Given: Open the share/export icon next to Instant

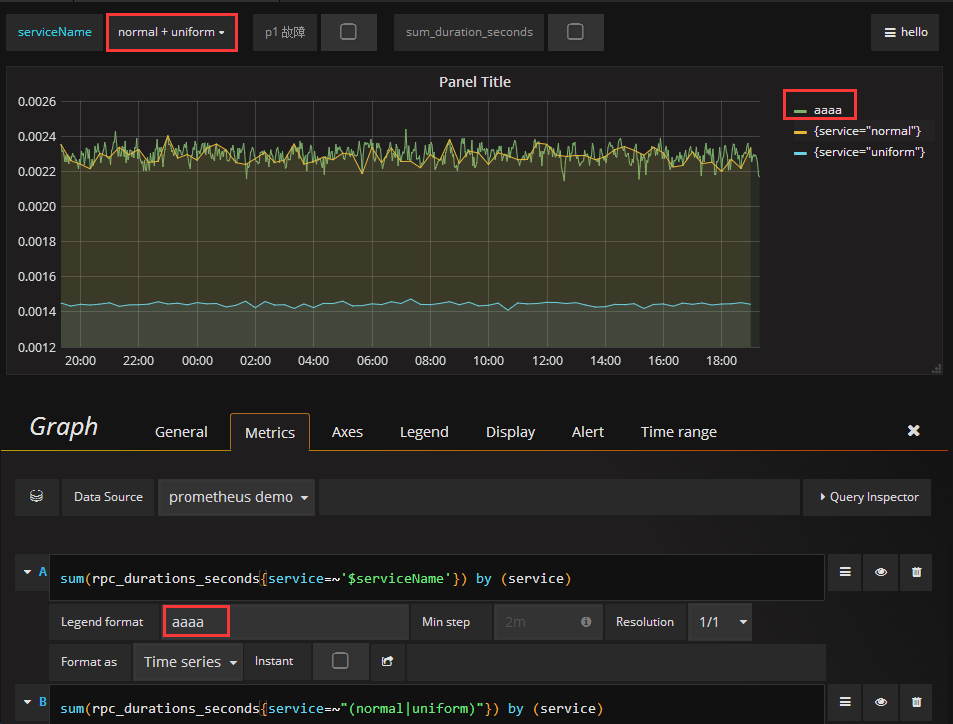Looking at the screenshot, I should tap(388, 661).
